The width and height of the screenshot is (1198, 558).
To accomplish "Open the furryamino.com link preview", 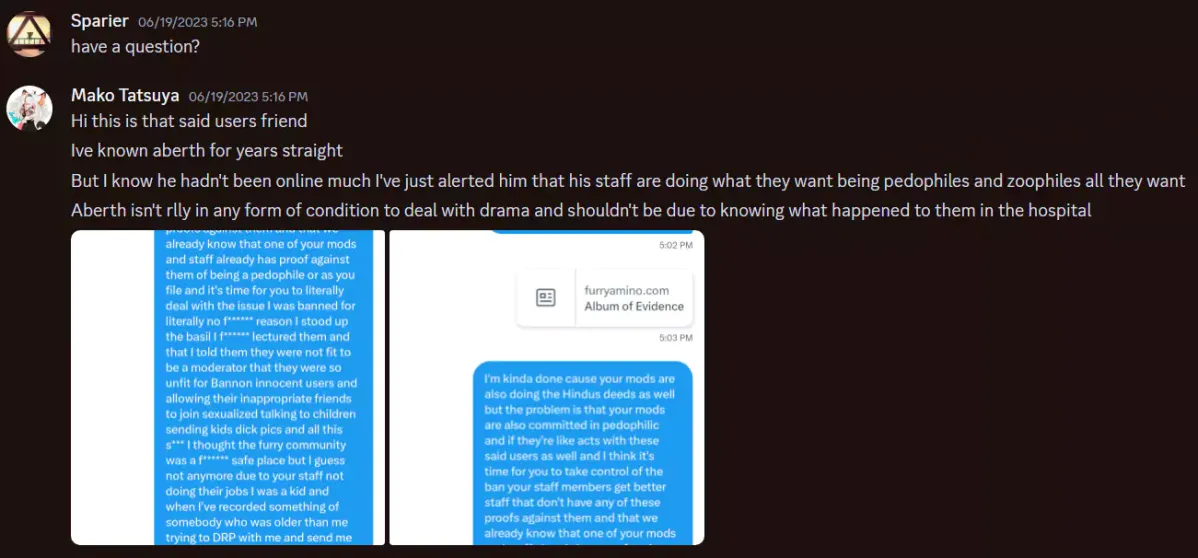I will pos(604,298).
